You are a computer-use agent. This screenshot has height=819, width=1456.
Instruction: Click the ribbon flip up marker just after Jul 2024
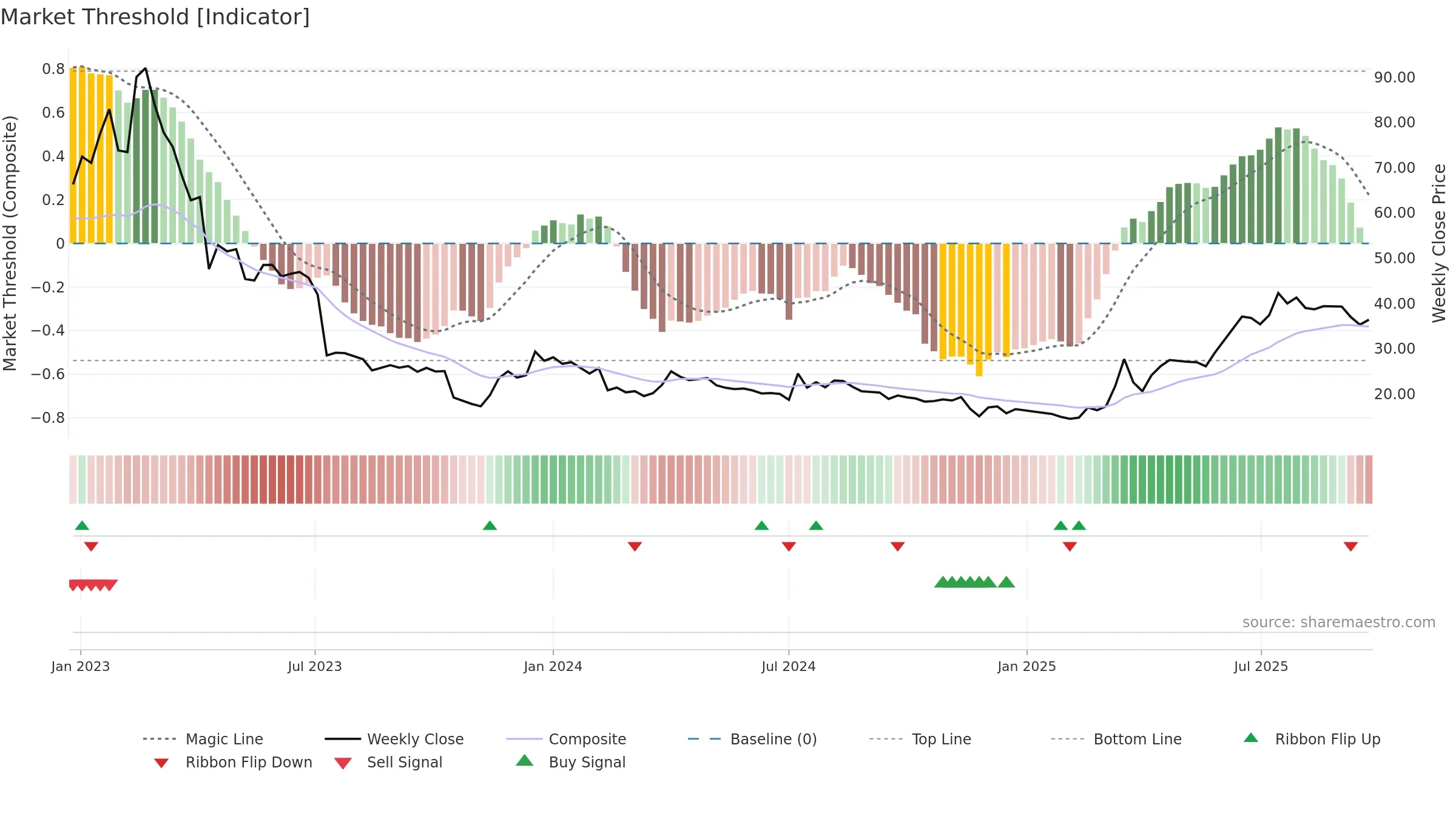pos(816,525)
